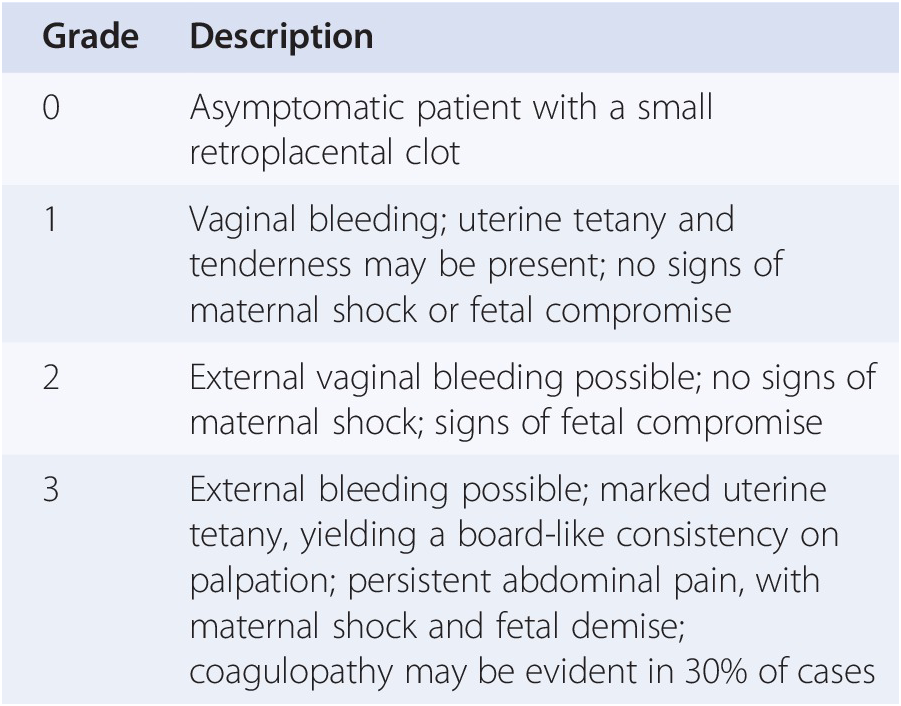Click 'board-like consistency' phrase
This screenshot has width=901, height=706.
pyautogui.click(x=622, y=535)
